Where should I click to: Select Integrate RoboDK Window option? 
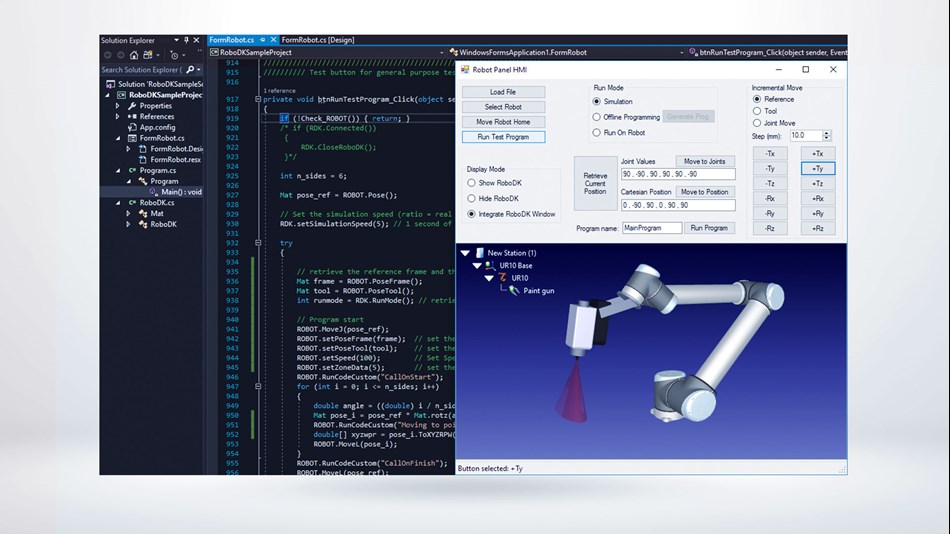(x=471, y=214)
